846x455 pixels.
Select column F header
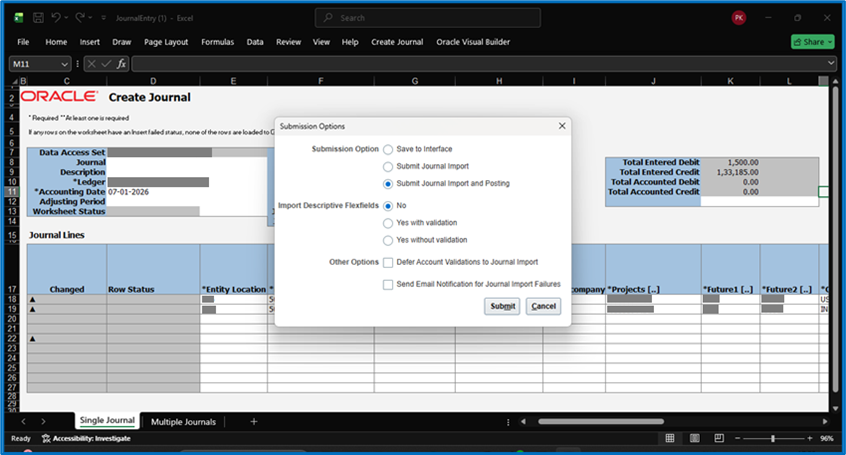(320, 81)
